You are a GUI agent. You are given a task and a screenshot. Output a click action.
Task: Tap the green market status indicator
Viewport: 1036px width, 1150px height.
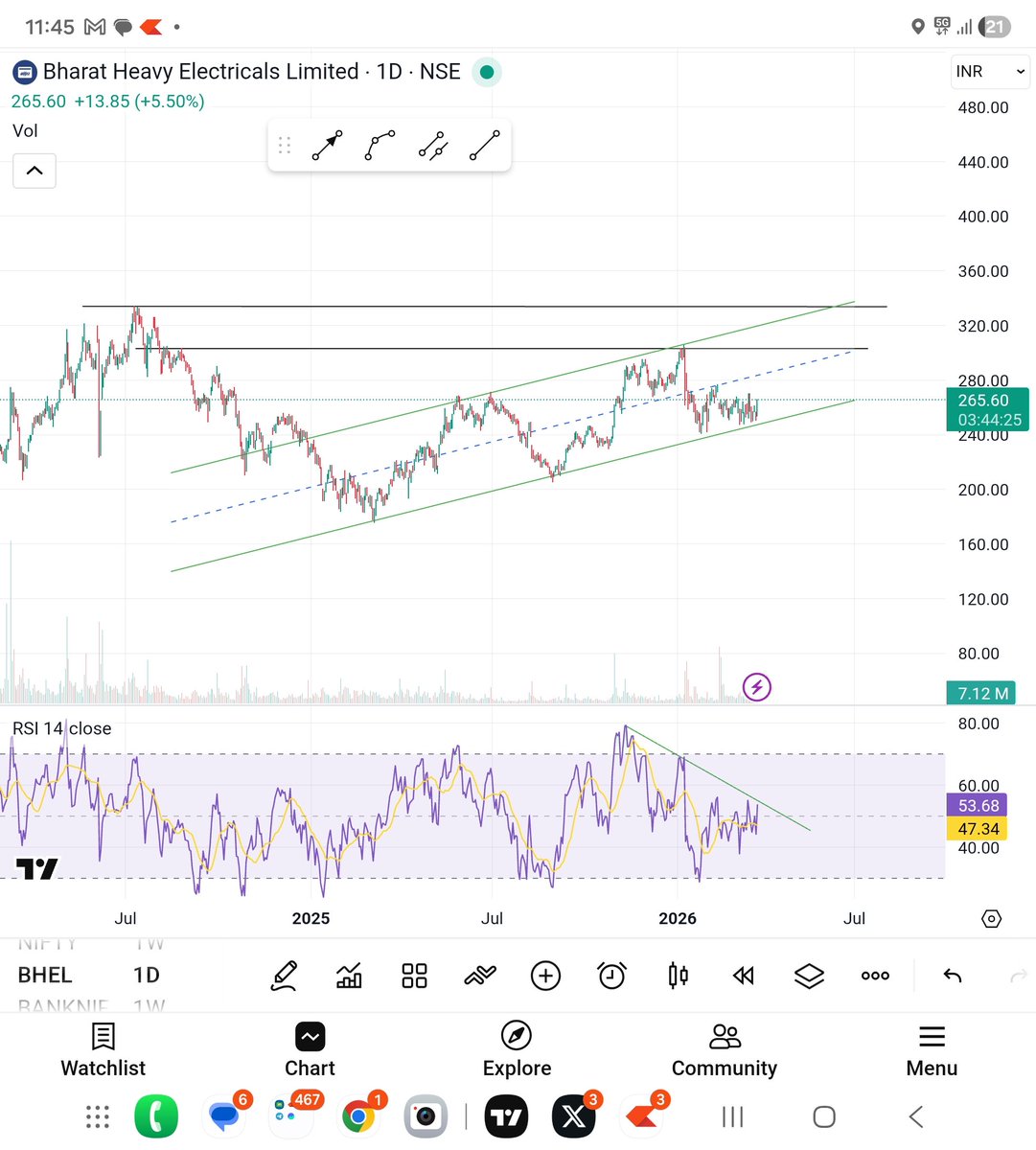487,72
